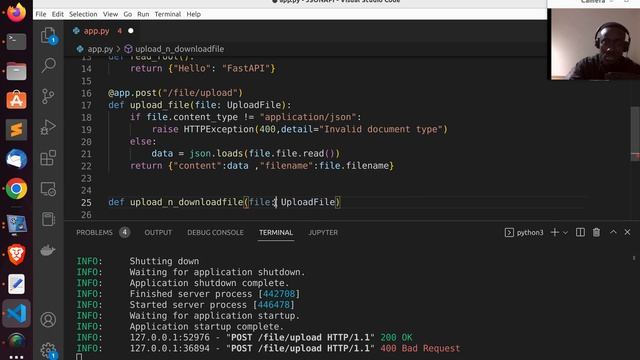The image size is (640, 360).
Task: Open launch profile dropdown next to plus
Action: [x=565, y=233]
